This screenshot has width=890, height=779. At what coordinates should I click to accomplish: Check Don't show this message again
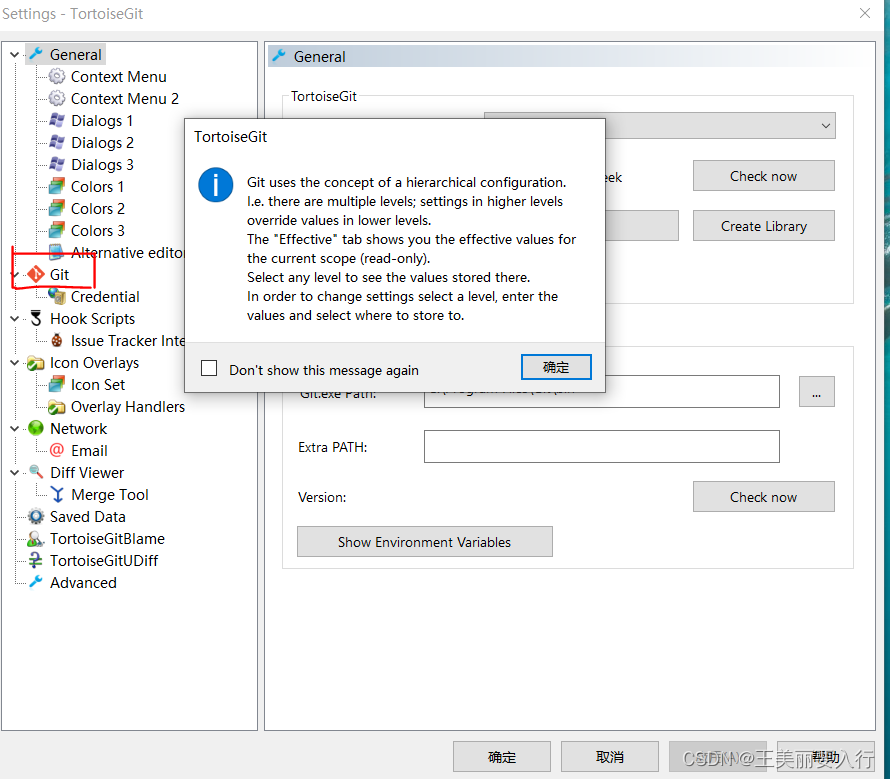pos(209,368)
